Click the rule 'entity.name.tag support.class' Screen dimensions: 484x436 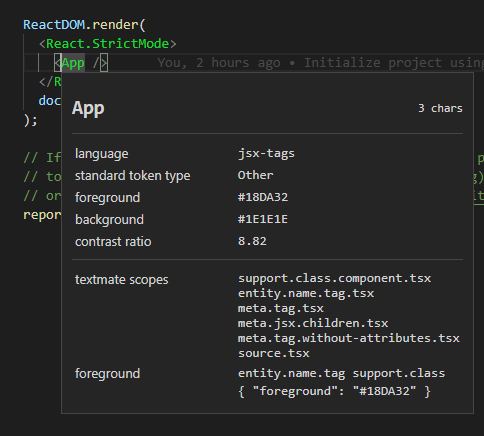coord(341,373)
